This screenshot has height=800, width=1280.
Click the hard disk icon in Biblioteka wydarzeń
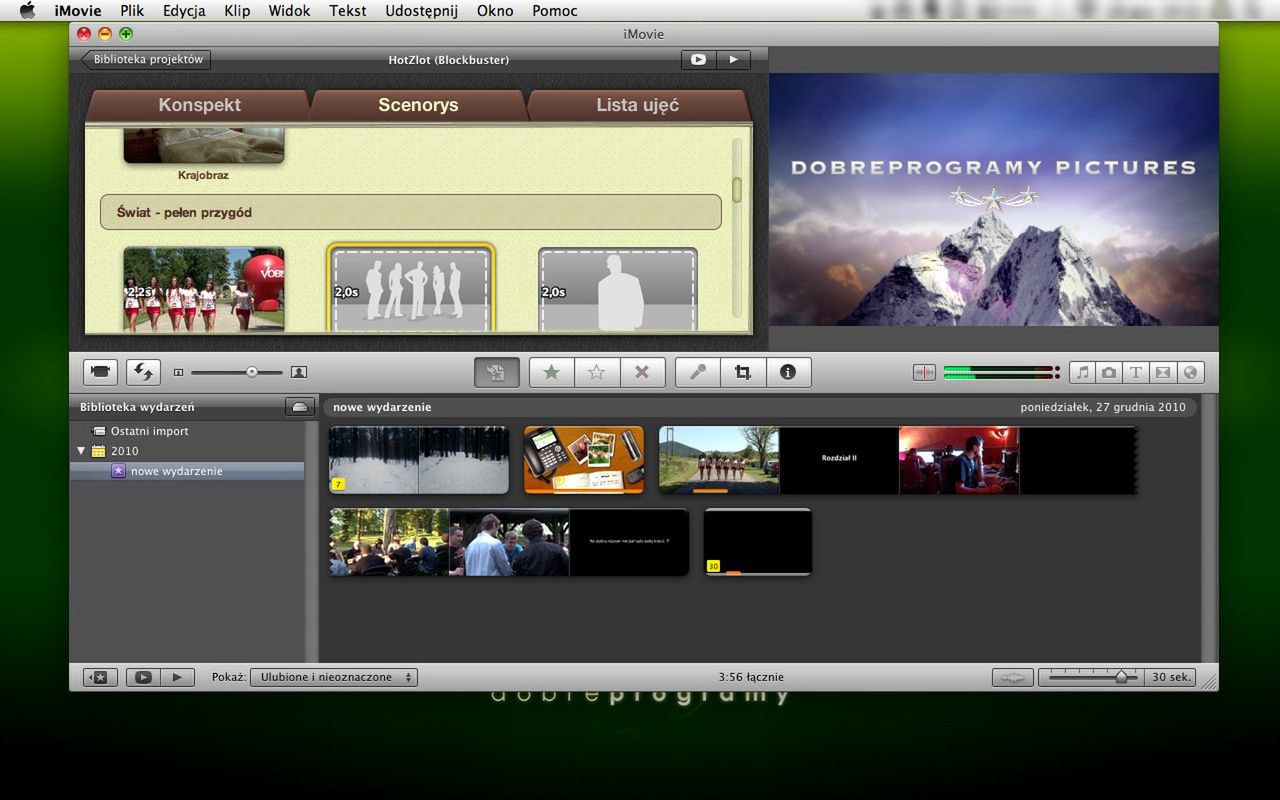(299, 407)
